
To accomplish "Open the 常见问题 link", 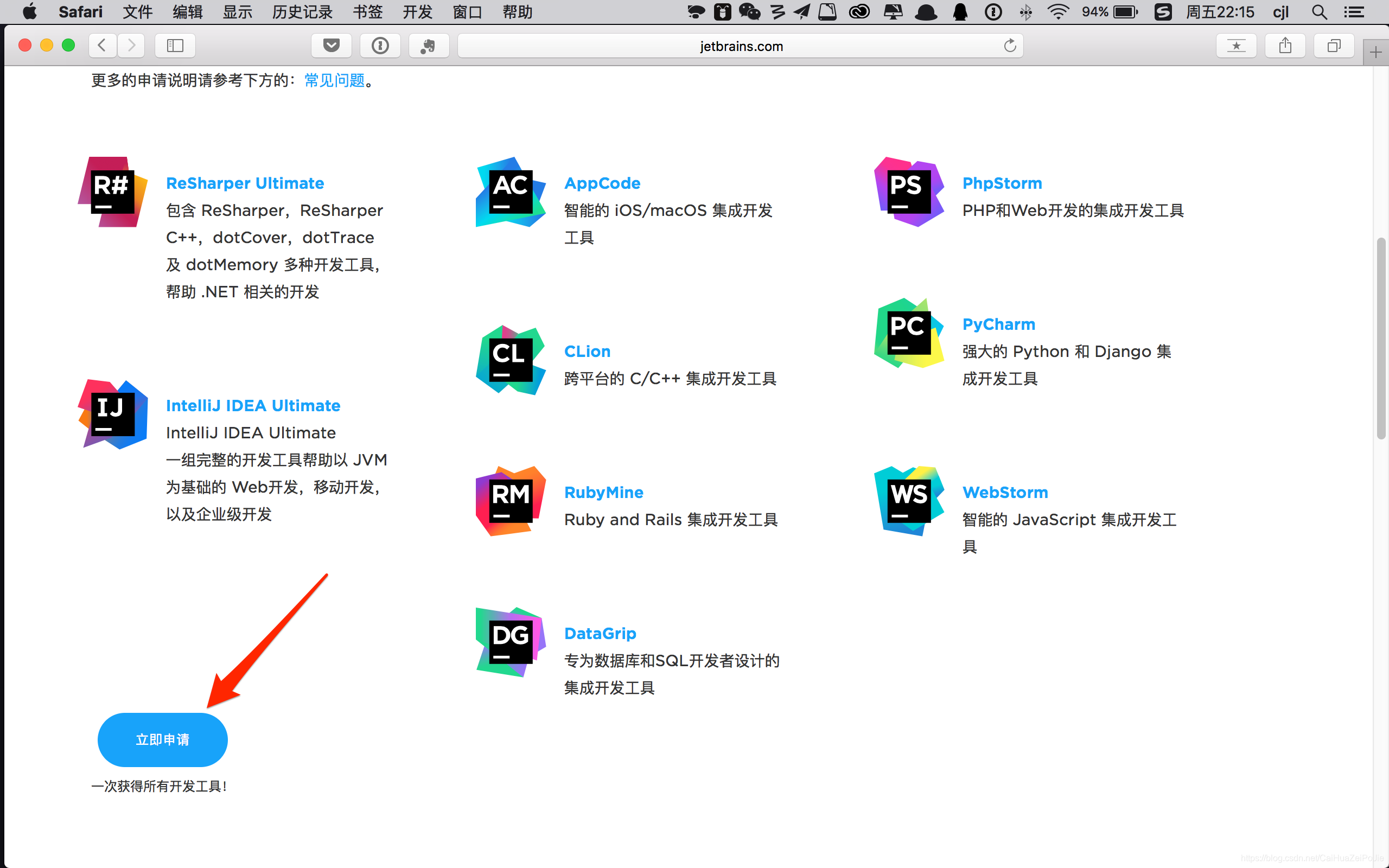I will (335, 80).
